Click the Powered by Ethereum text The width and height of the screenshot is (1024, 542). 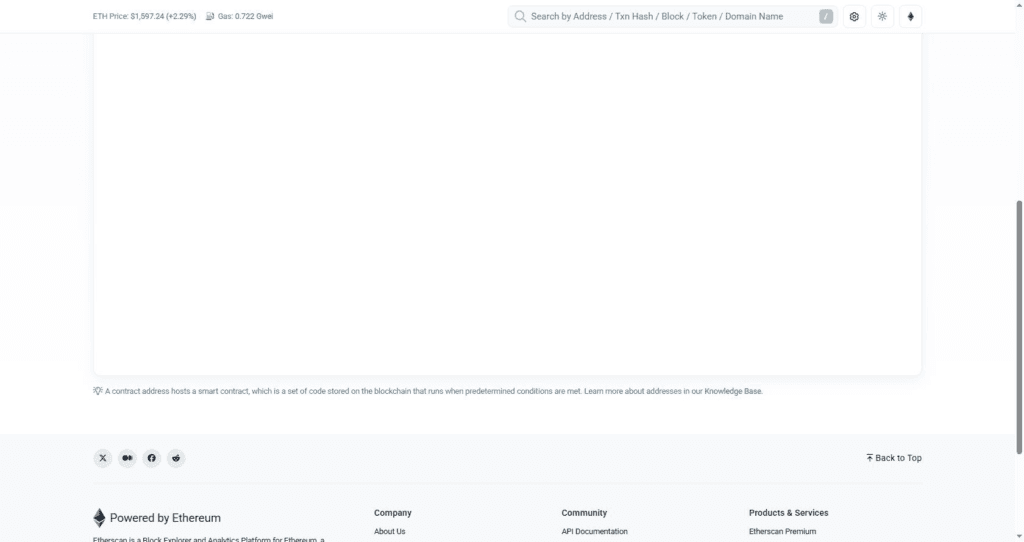coord(165,518)
